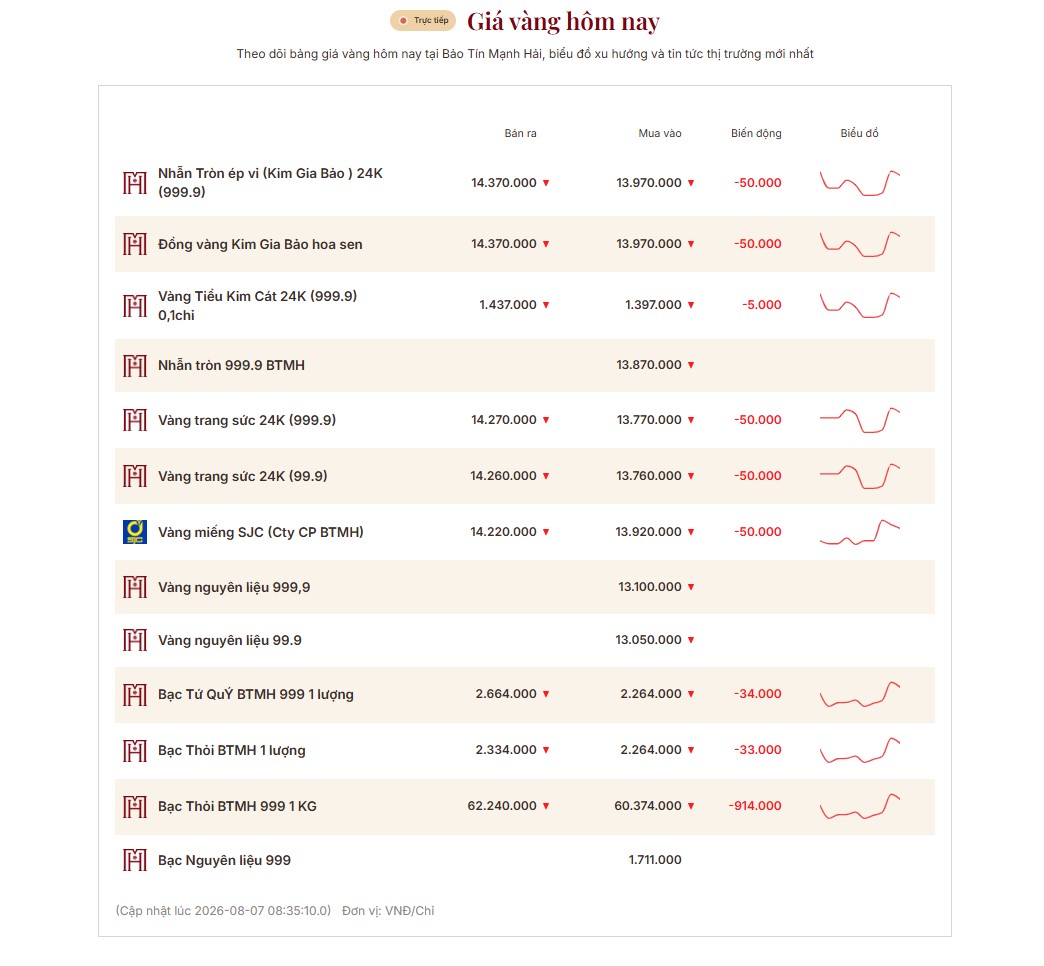Click the -914.000 change value
This screenshot has width=1044, height=966.
[x=755, y=806]
